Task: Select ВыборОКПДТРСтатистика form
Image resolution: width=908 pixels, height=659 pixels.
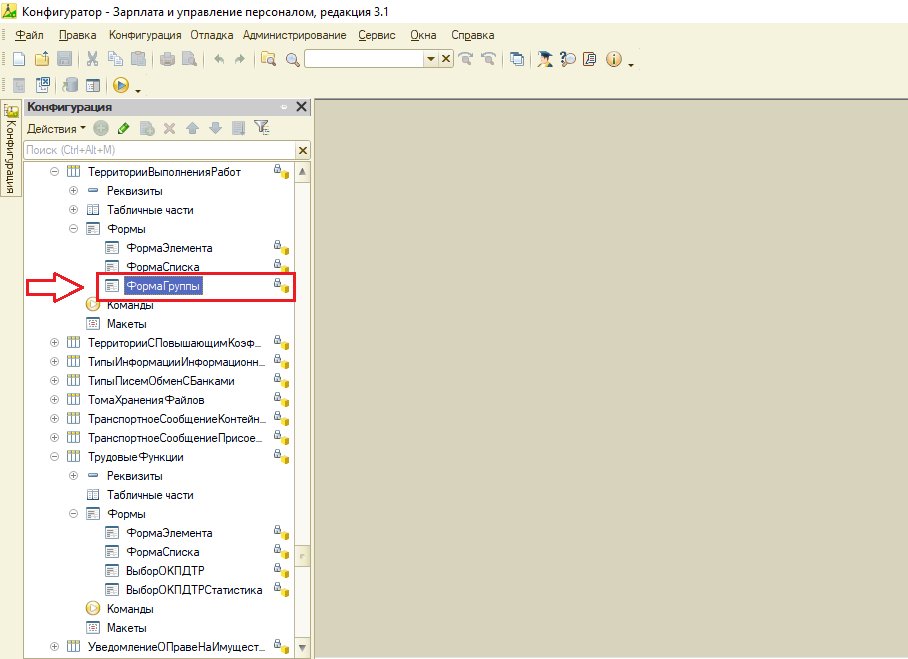Action: (x=194, y=590)
